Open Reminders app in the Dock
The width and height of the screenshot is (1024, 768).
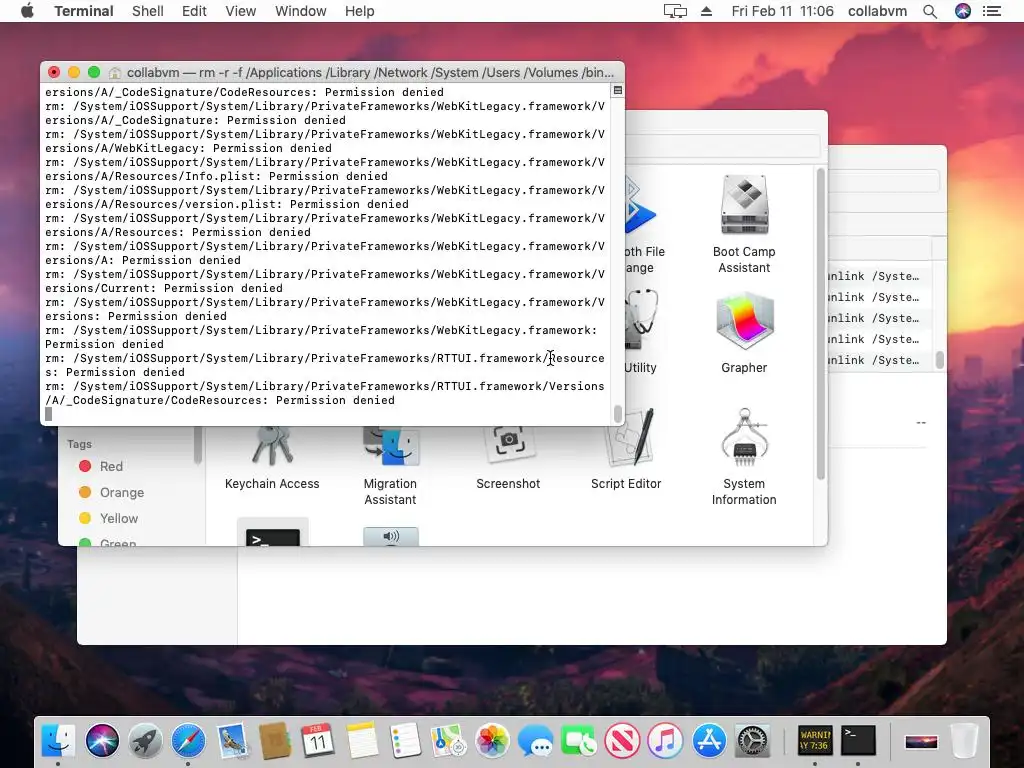click(x=405, y=741)
